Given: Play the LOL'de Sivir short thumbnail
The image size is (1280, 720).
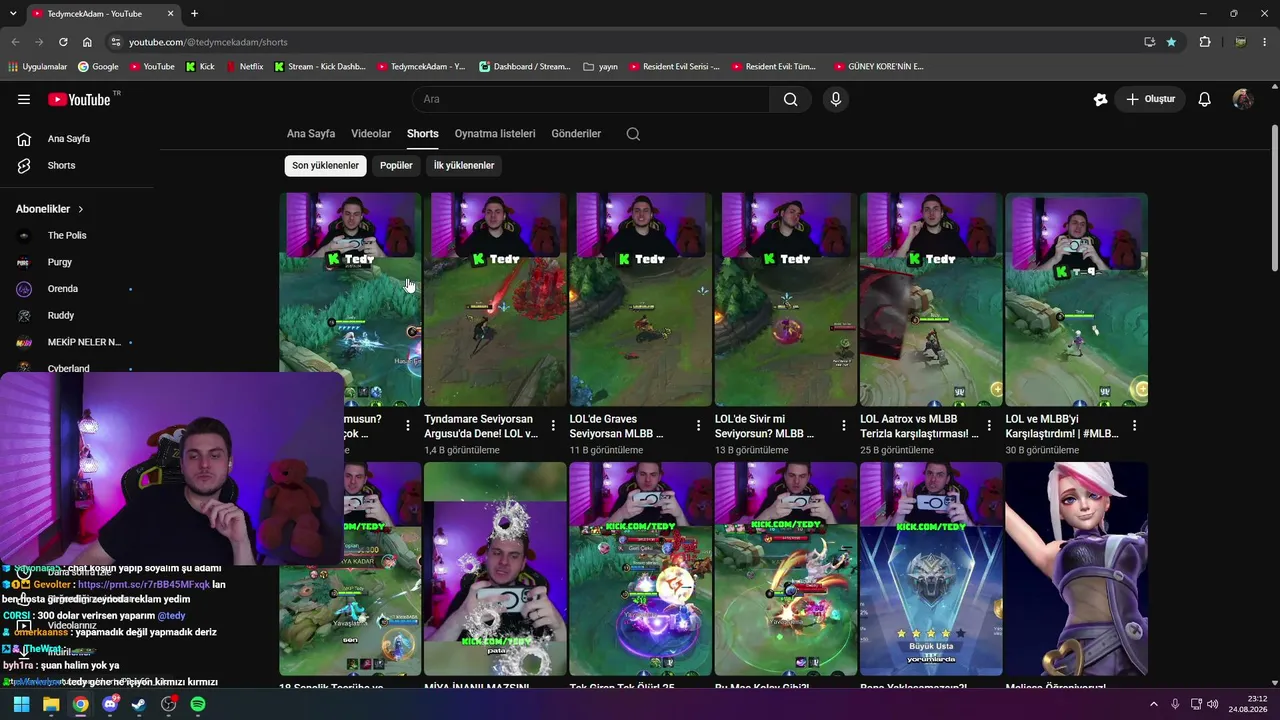Looking at the screenshot, I should [786, 299].
